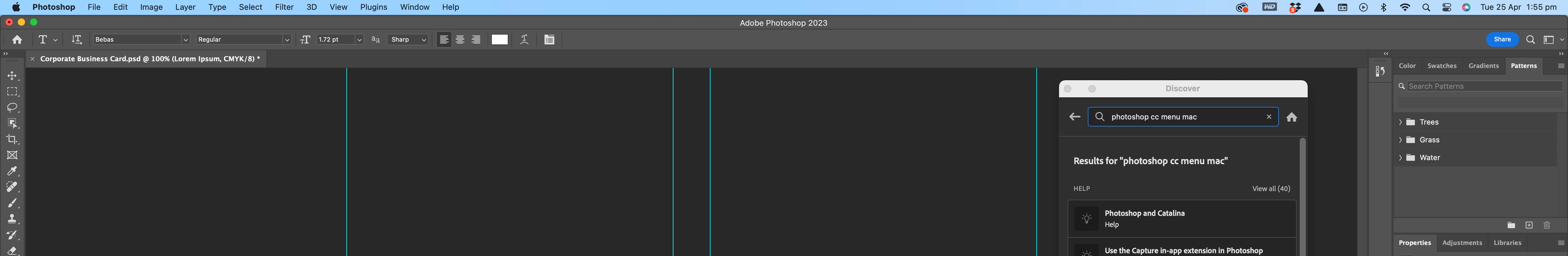Open the Create warped text option
This screenshot has height=256, width=1568.
click(524, 40)
